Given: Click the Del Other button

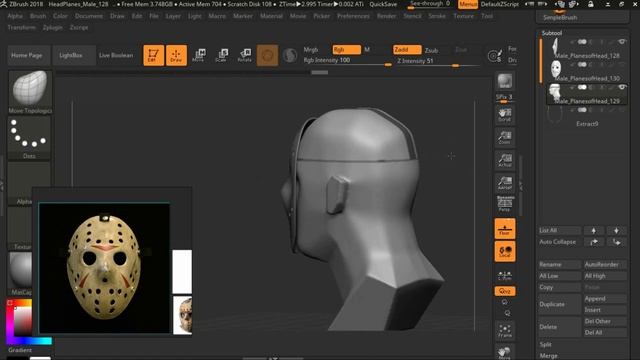Looking at the screenshot, I should coord(605,321).
